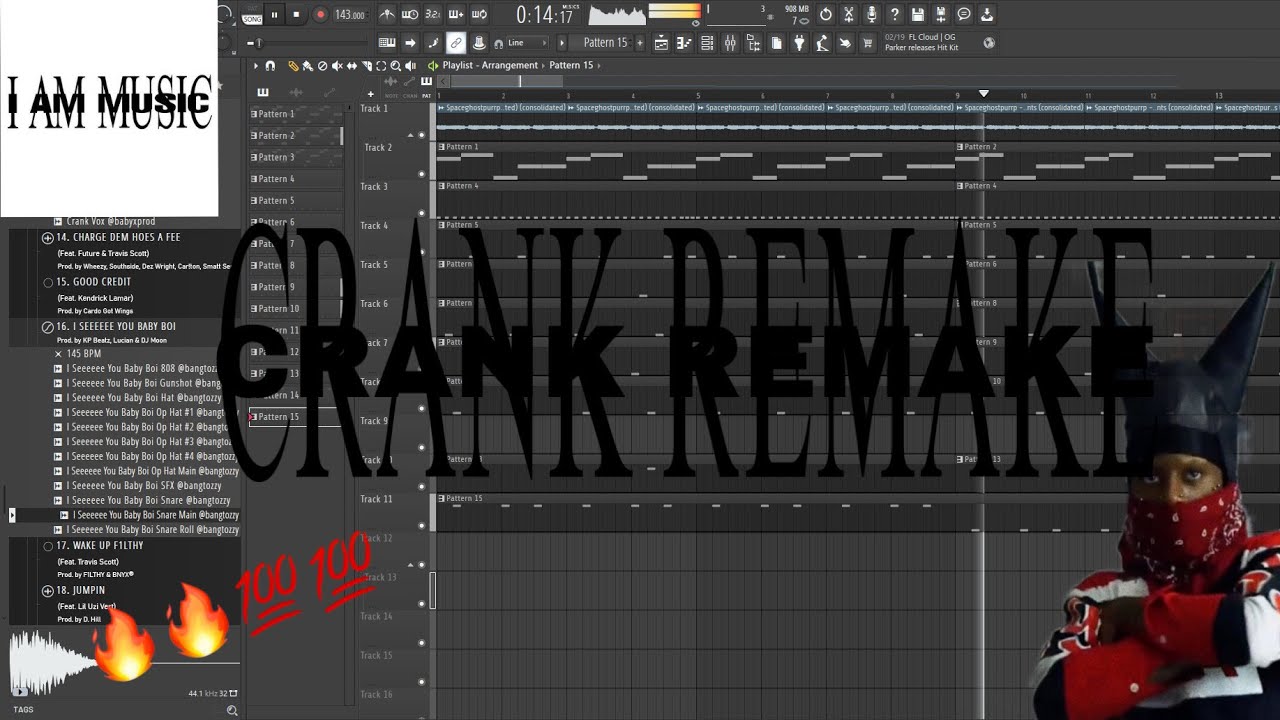This screenshot has width=1280, height=720.
Task: Select the Mute tool in playlist
Action: (x=337, y=66)
